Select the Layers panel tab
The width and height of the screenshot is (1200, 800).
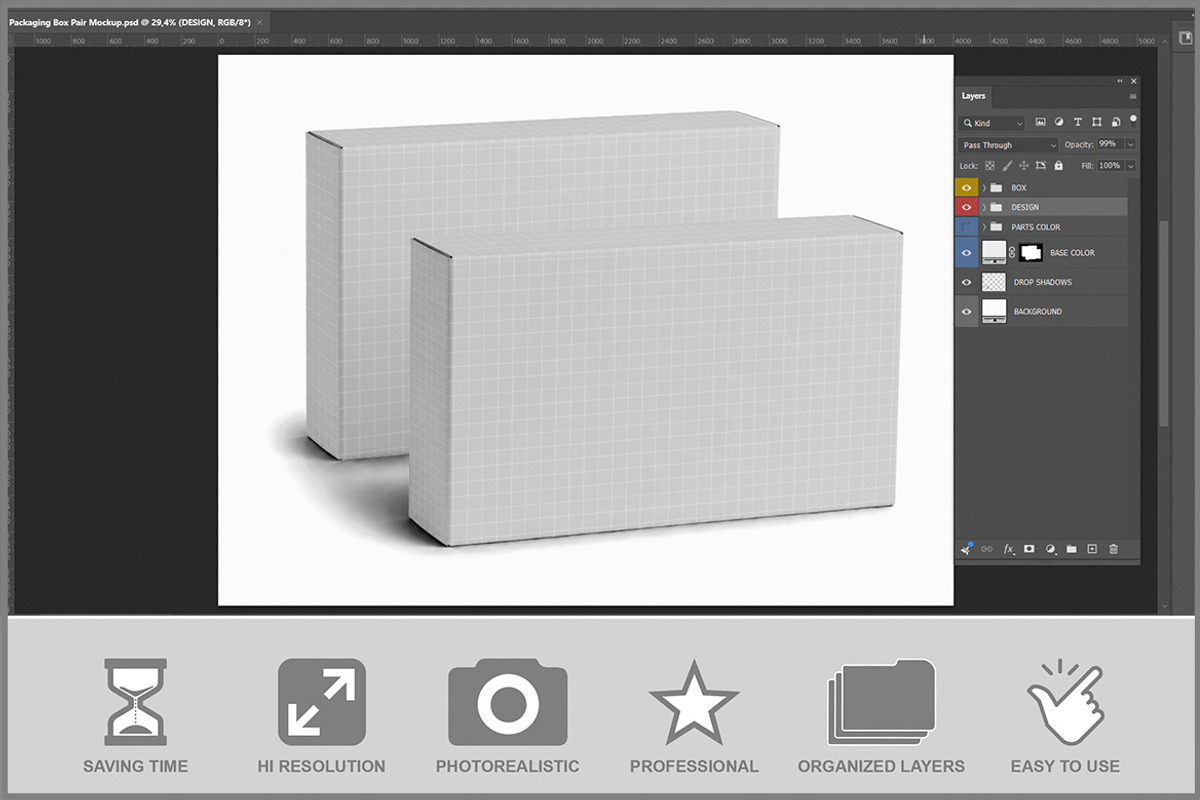pyautogui.click(x=973, y=96)
